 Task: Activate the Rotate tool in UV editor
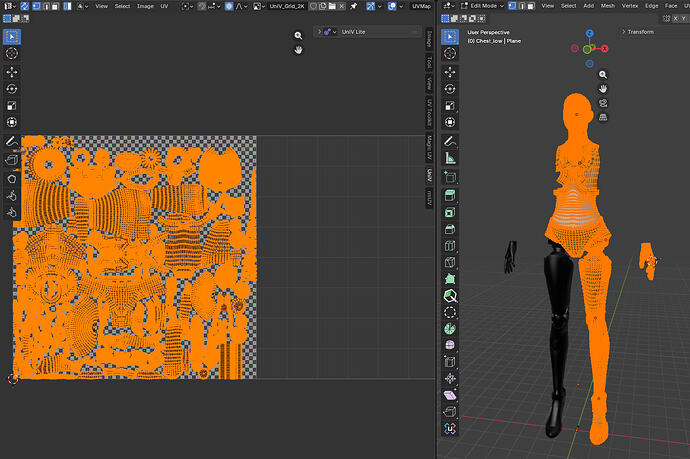tap(12, 89)
